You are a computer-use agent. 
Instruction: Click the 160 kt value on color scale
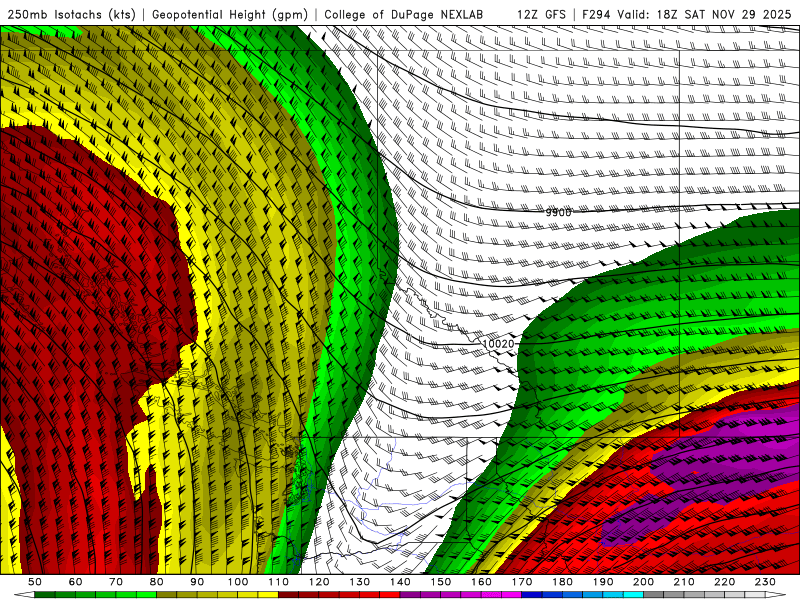[x=481, y=582]
